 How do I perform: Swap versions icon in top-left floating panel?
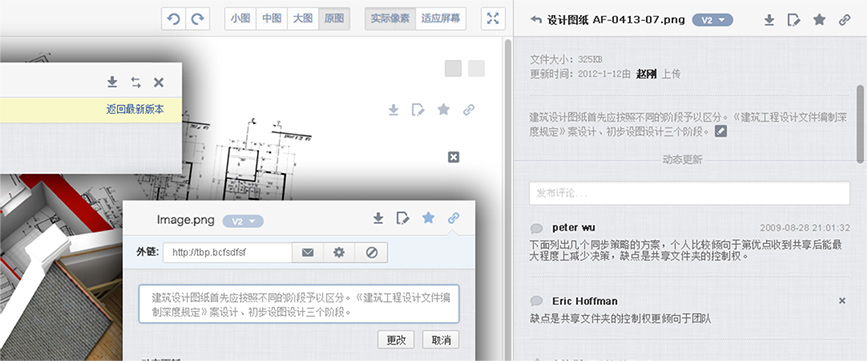(x=135, y=82)
